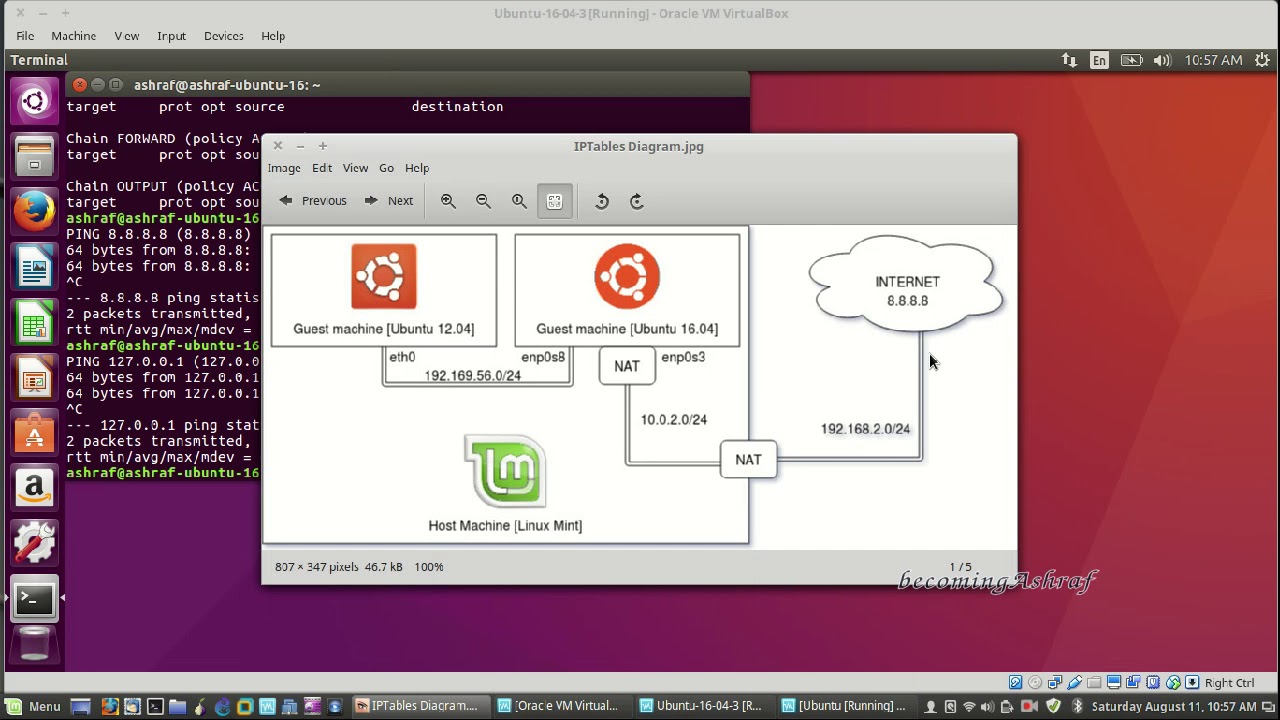Show the guest clock at 10:57 AM

point(1213,61)
